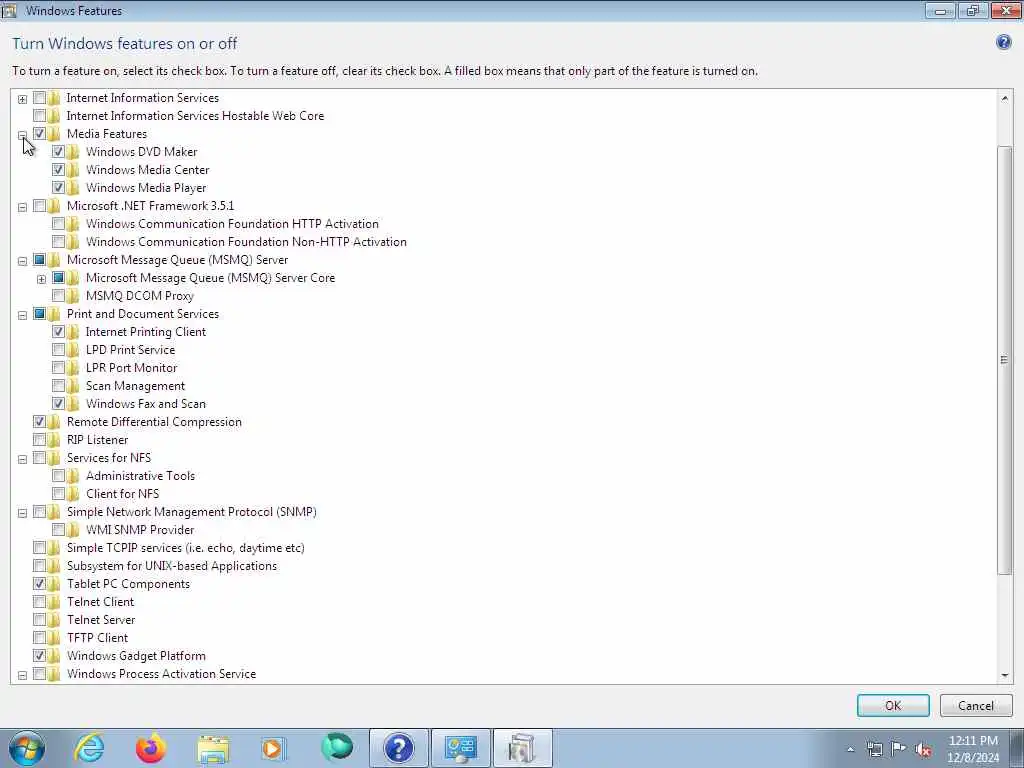Collapse the Media Features node
The height and width of the screenshot is (768, 1024).
(22, 135)
